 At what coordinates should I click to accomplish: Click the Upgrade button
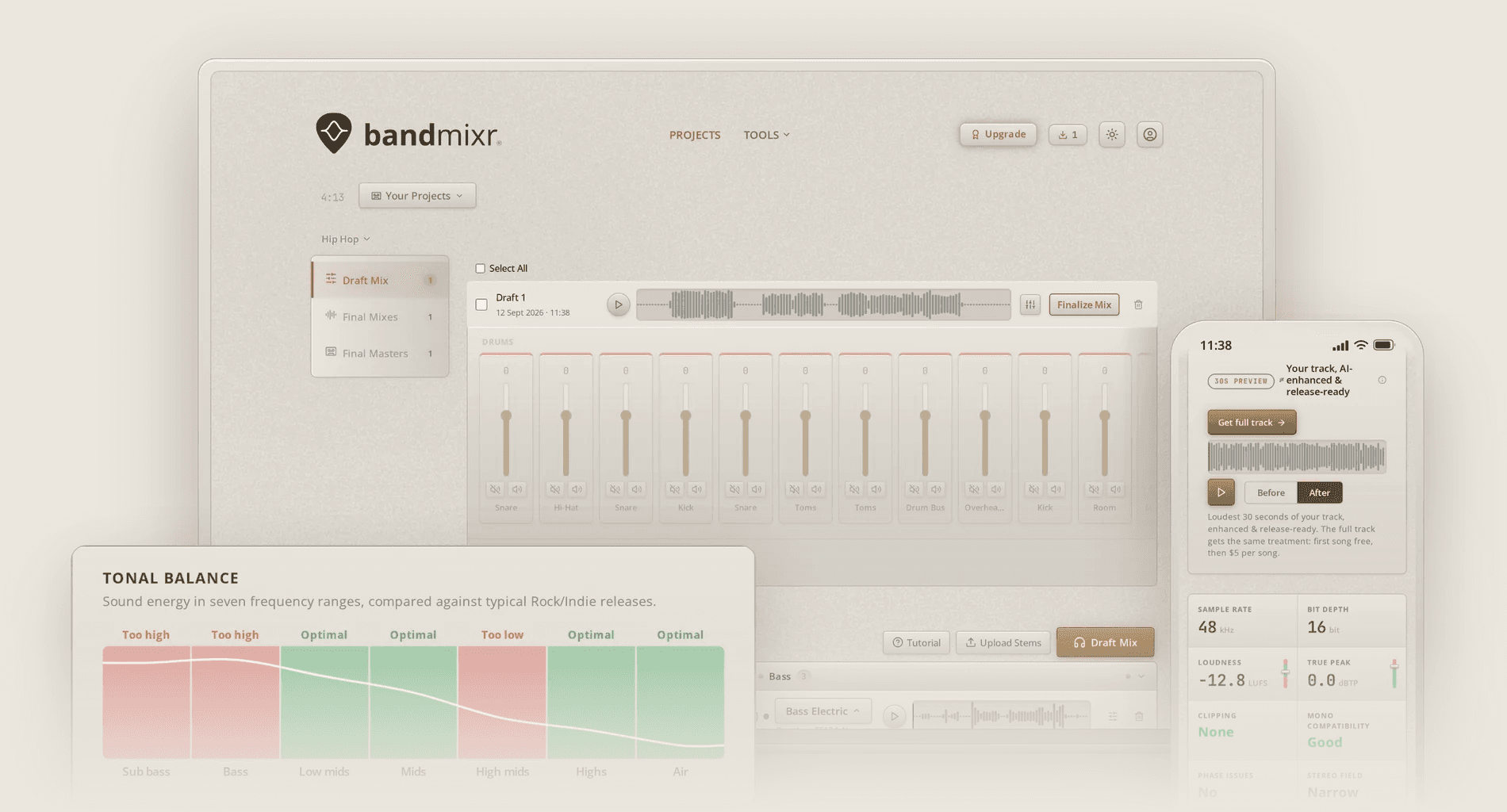point(998,134)
